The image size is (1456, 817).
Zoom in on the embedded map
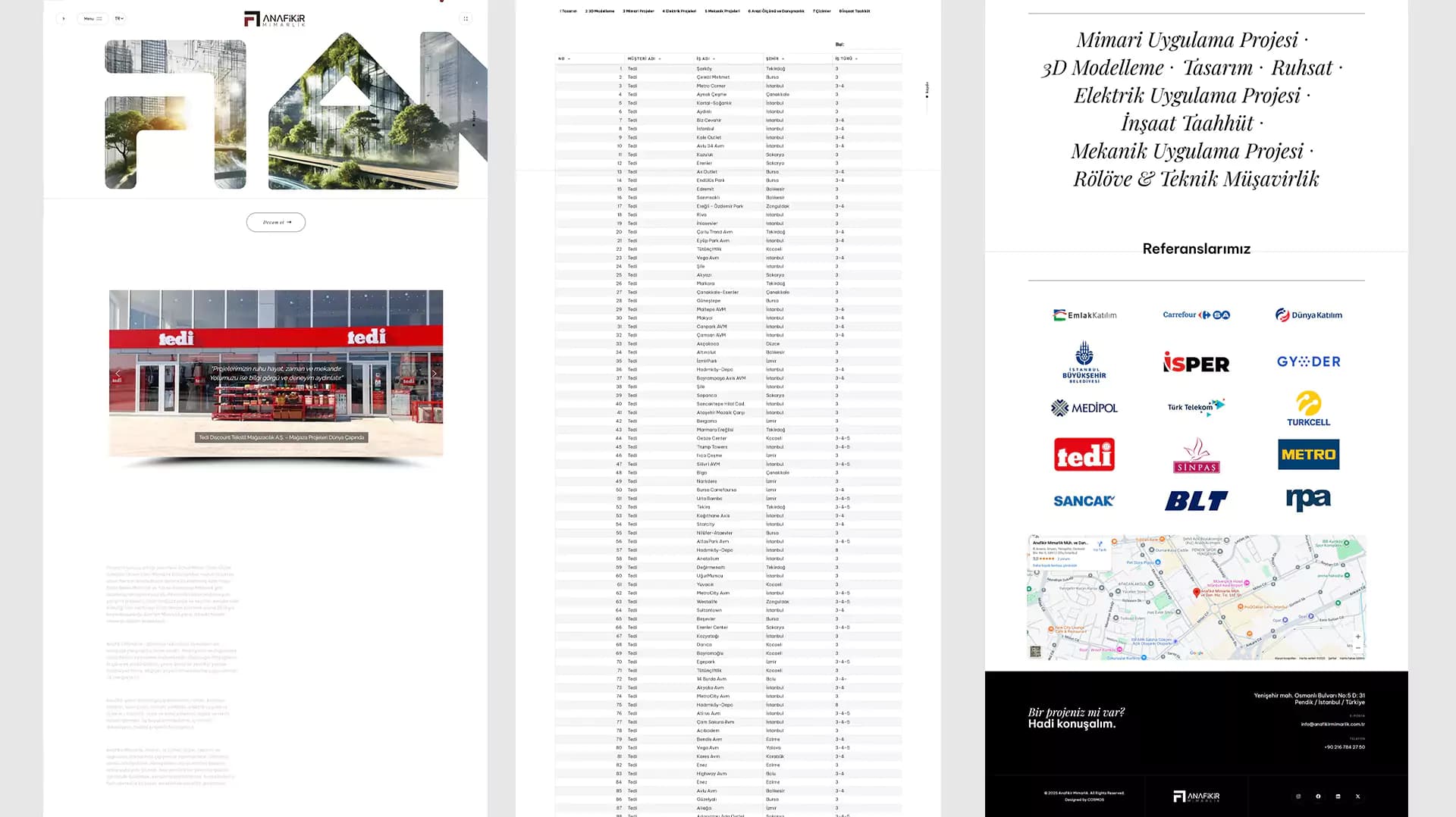[1357, 637]
